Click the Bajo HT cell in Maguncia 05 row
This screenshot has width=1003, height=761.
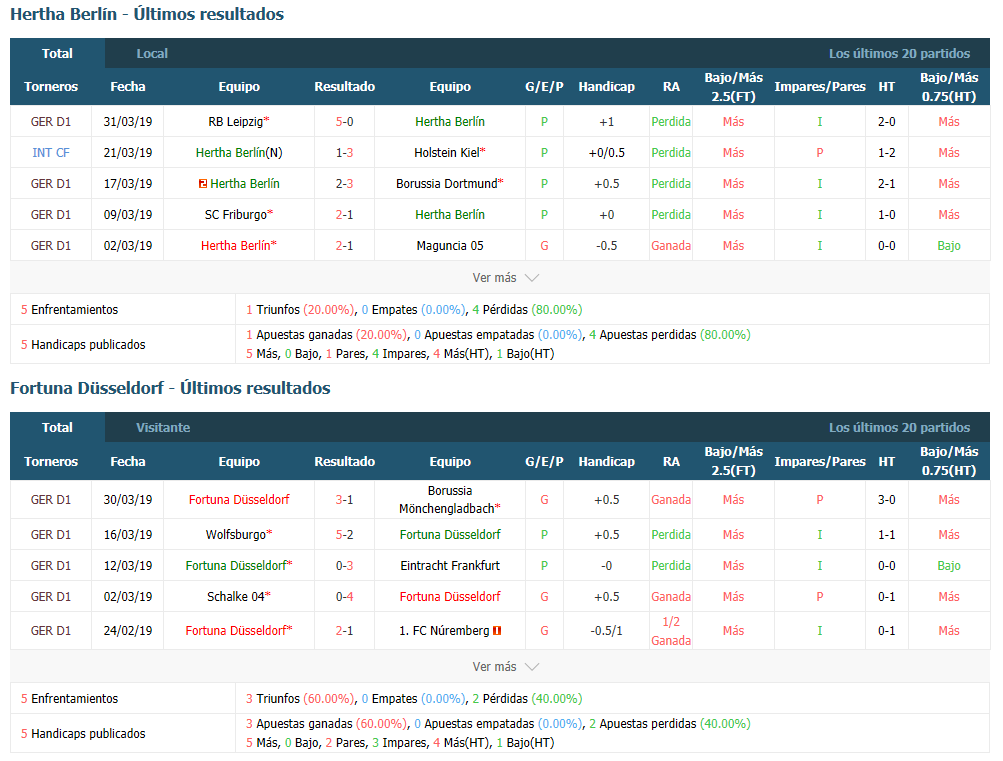(x=949, y=246)
